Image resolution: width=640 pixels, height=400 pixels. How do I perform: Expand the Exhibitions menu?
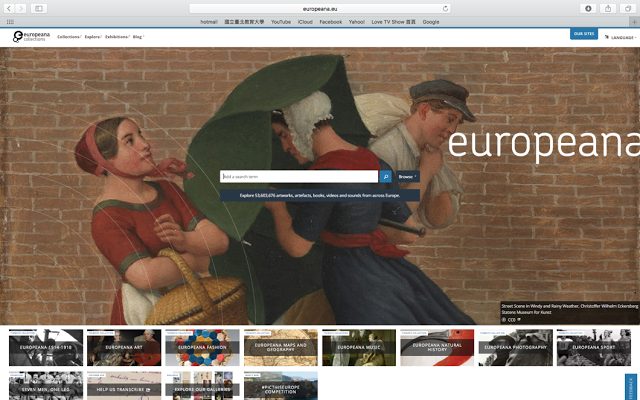117,37
